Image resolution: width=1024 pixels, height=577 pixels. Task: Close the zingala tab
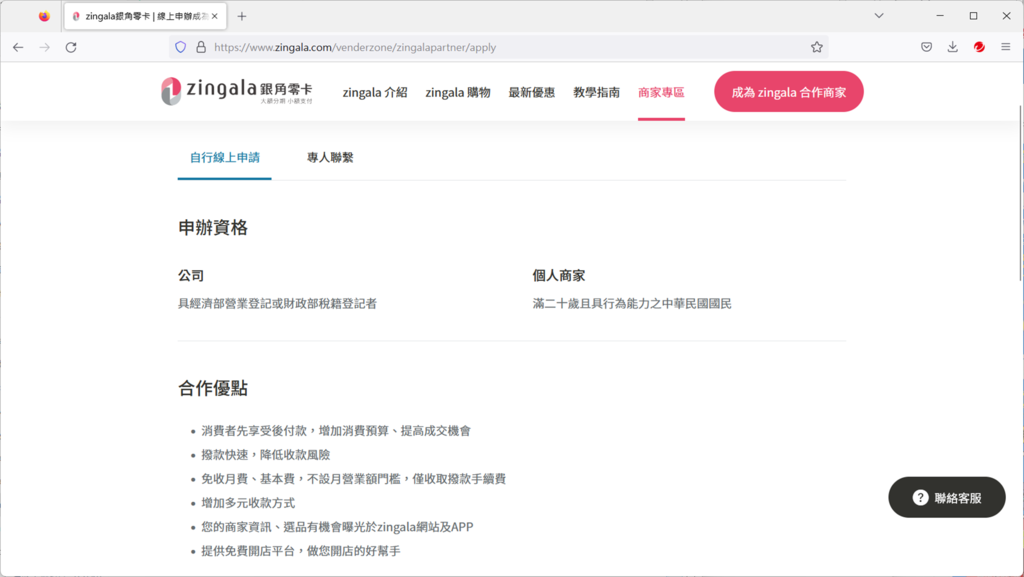point(215,16)
